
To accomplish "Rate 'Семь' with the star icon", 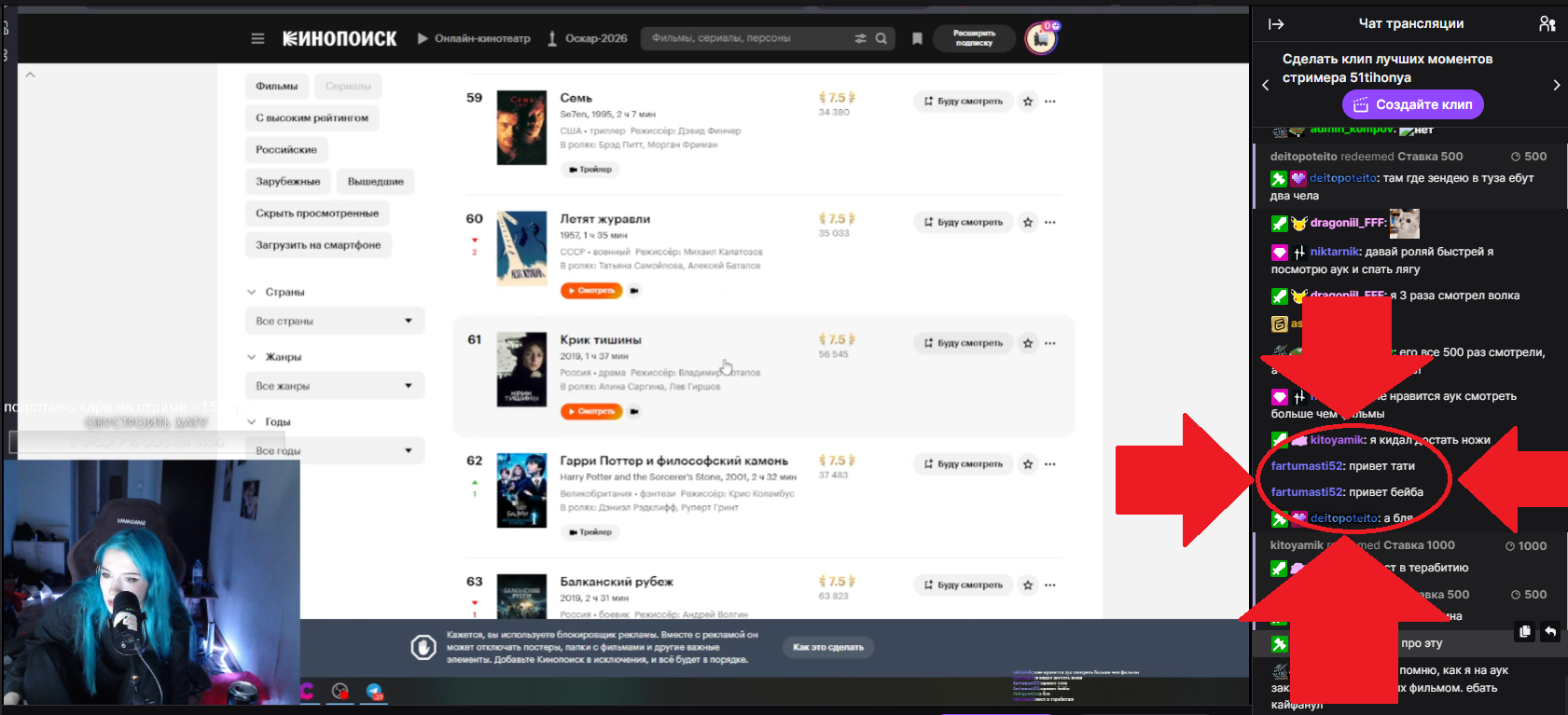I will click(x=1028, y=101).
